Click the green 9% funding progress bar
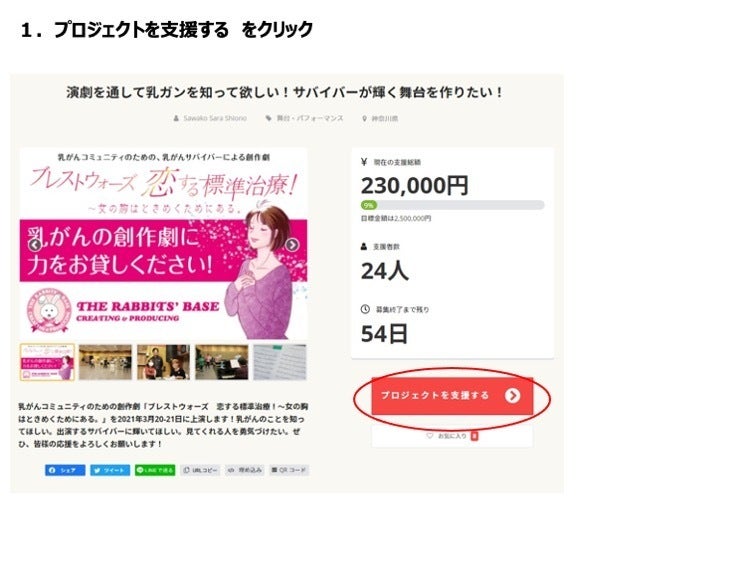Viewport: 756px width, 567px height. point(369,205)
